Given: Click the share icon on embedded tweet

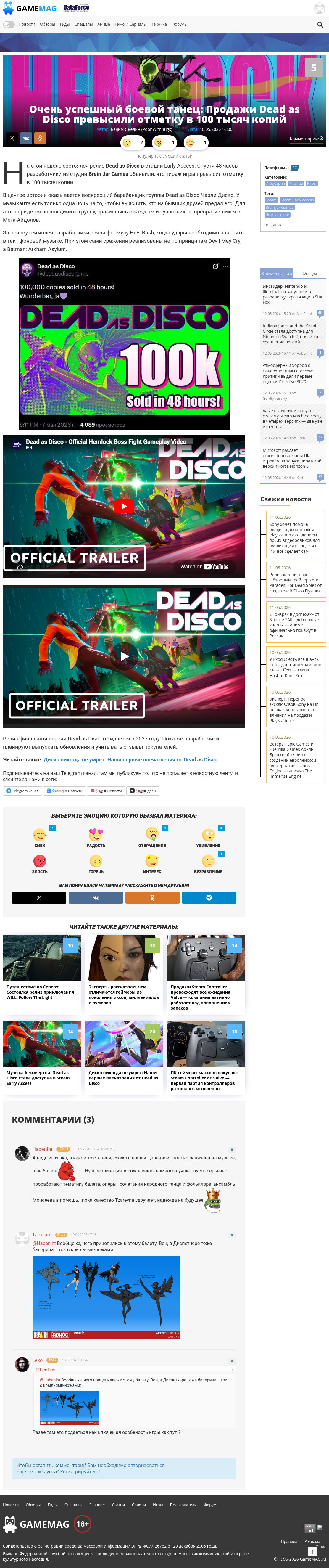Looking at the screenshot, I should pyautogui.click(x=215, y=266).
